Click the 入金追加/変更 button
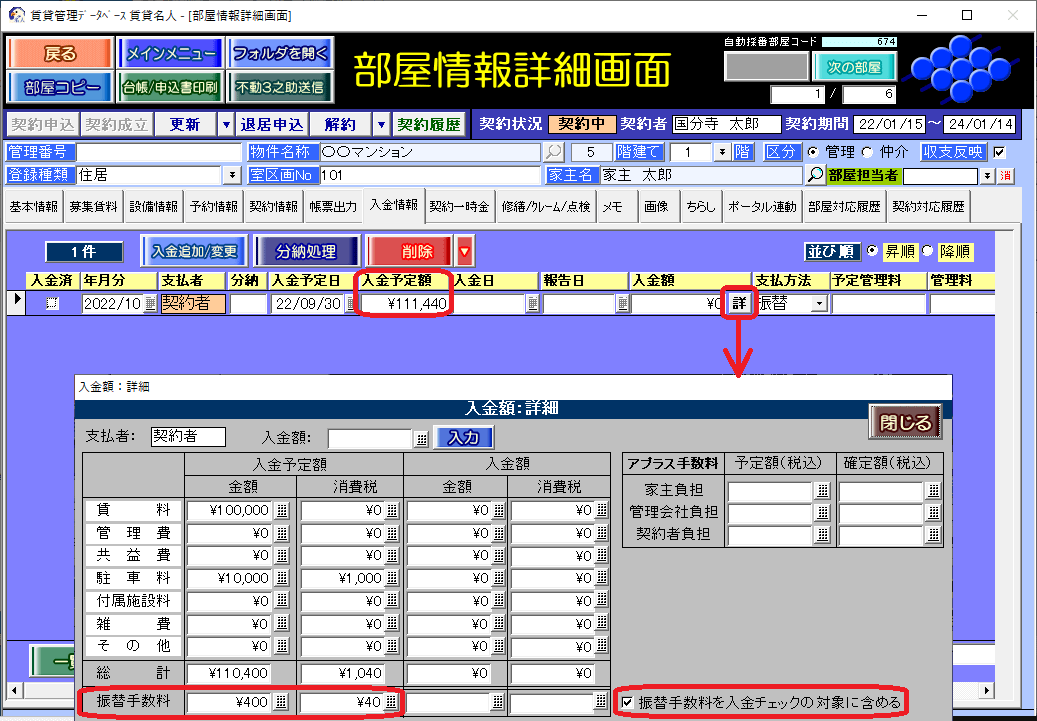 point(194,251)
